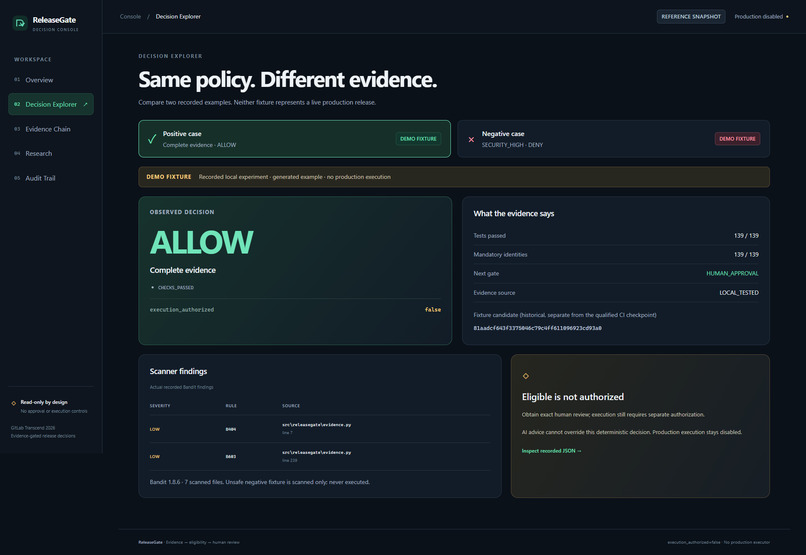Click LOW severity in the B603 row
Screen dimensions: 806x555
point(155,456)
